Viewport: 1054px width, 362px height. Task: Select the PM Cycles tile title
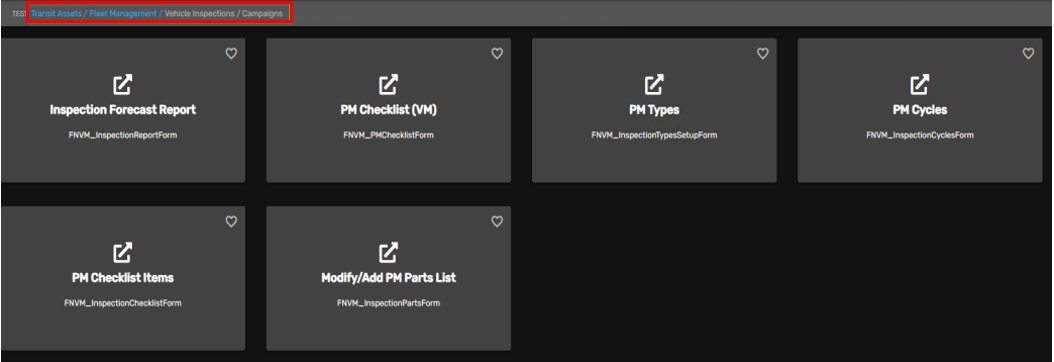coord(920,109)
